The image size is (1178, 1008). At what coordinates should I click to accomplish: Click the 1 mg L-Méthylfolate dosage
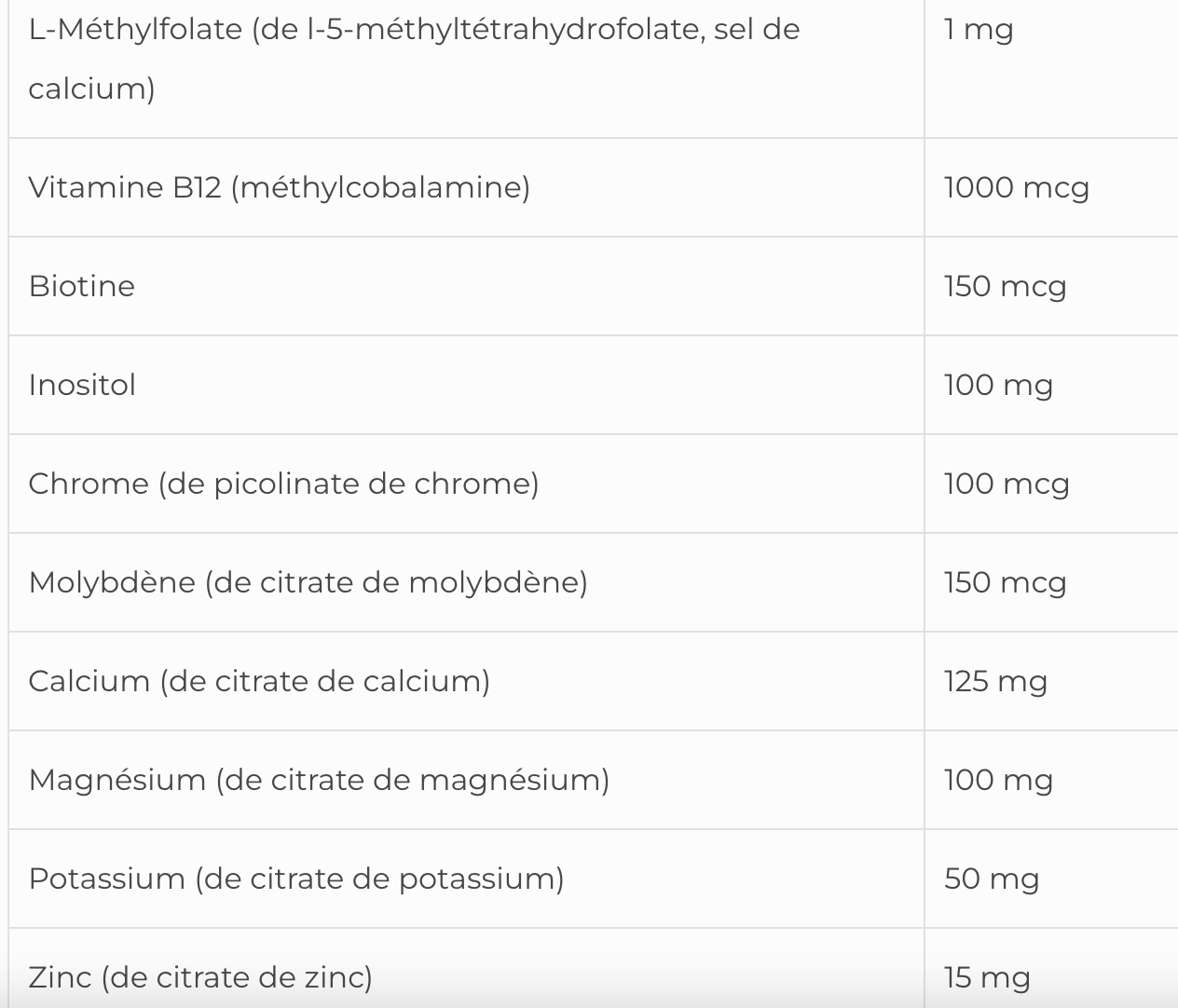click(978, 30)
